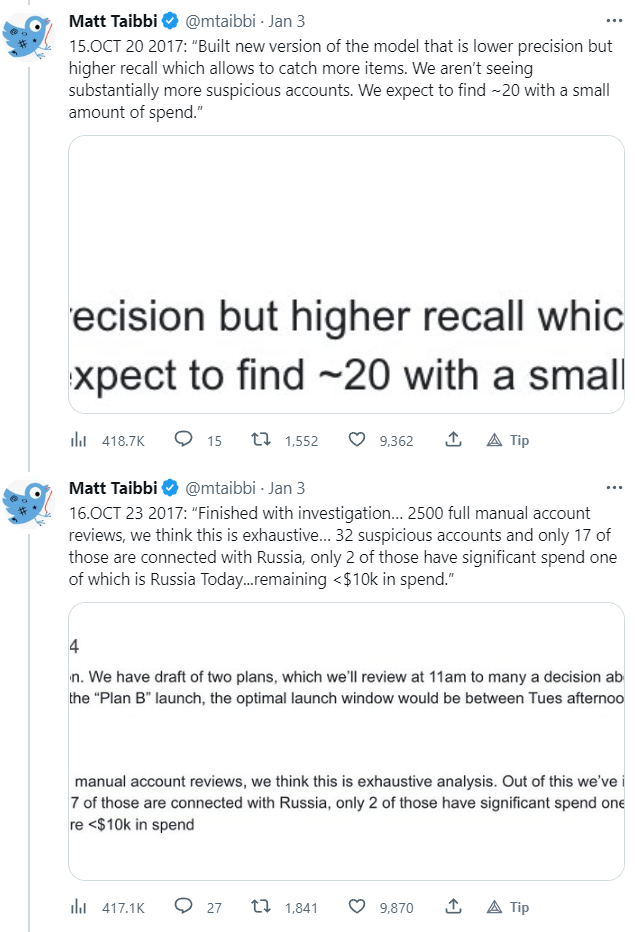Share the OCT 20 2017 tweet
This screenshot has height=932, width=635.
pos(453,440)
